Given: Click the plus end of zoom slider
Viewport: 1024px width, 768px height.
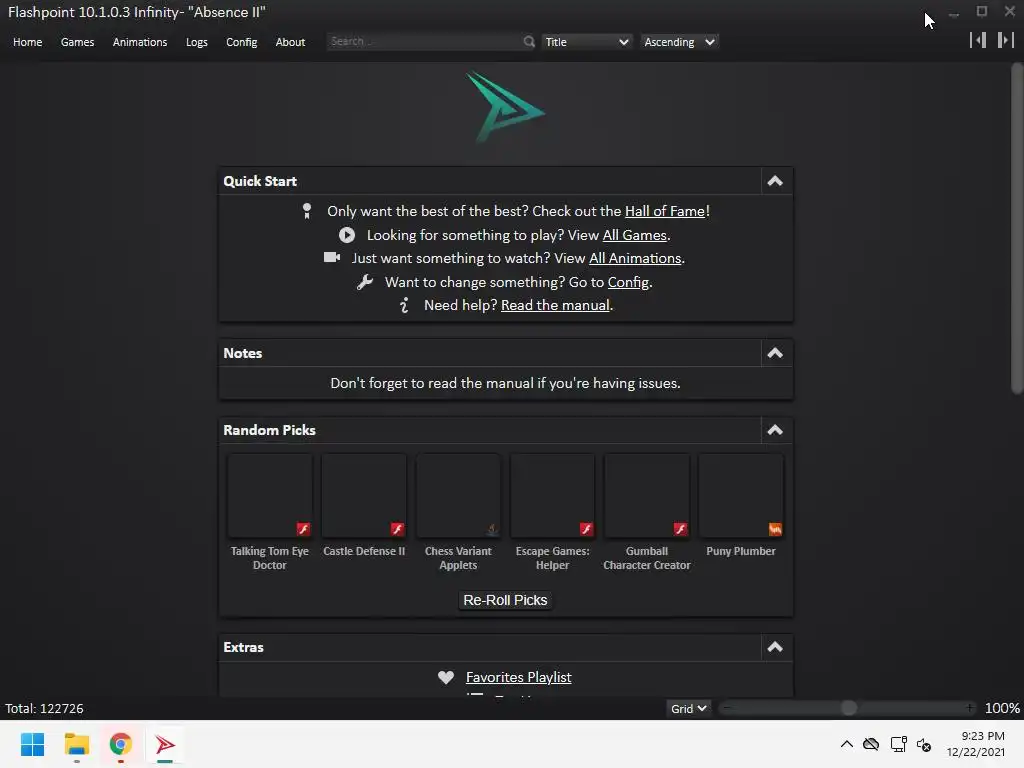Looking at the screenshot, I should [x=970, y=708].
